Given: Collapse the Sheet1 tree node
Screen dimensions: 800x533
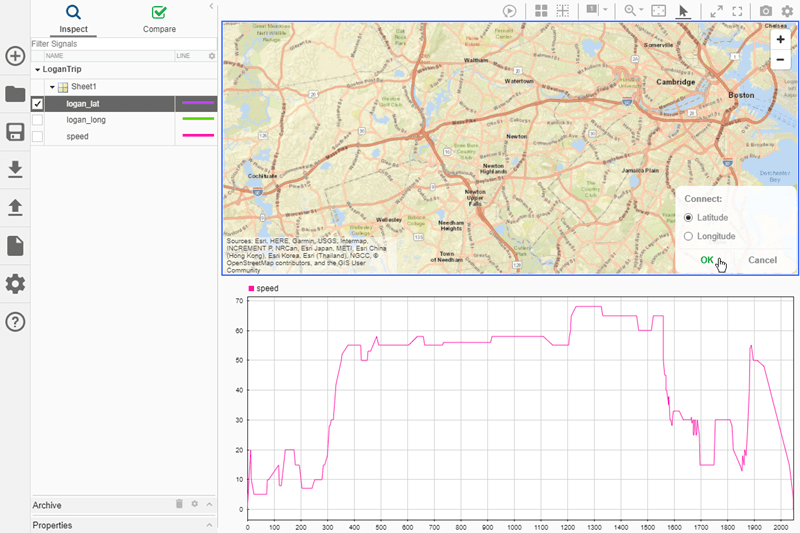Looking at the screenshot, I should (52, 87).
